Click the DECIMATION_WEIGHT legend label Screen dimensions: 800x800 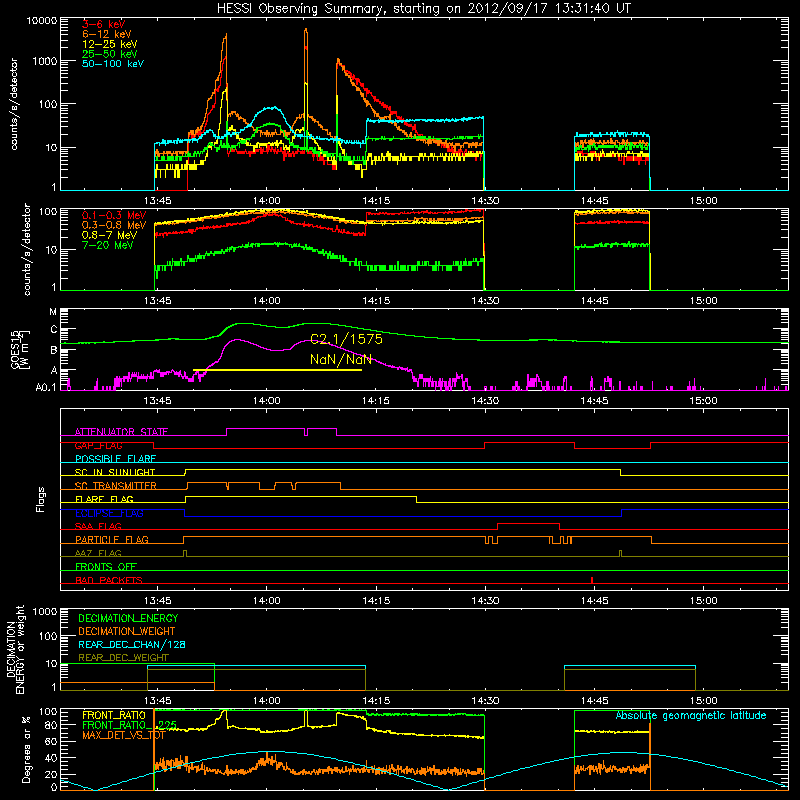click(127, 631)
